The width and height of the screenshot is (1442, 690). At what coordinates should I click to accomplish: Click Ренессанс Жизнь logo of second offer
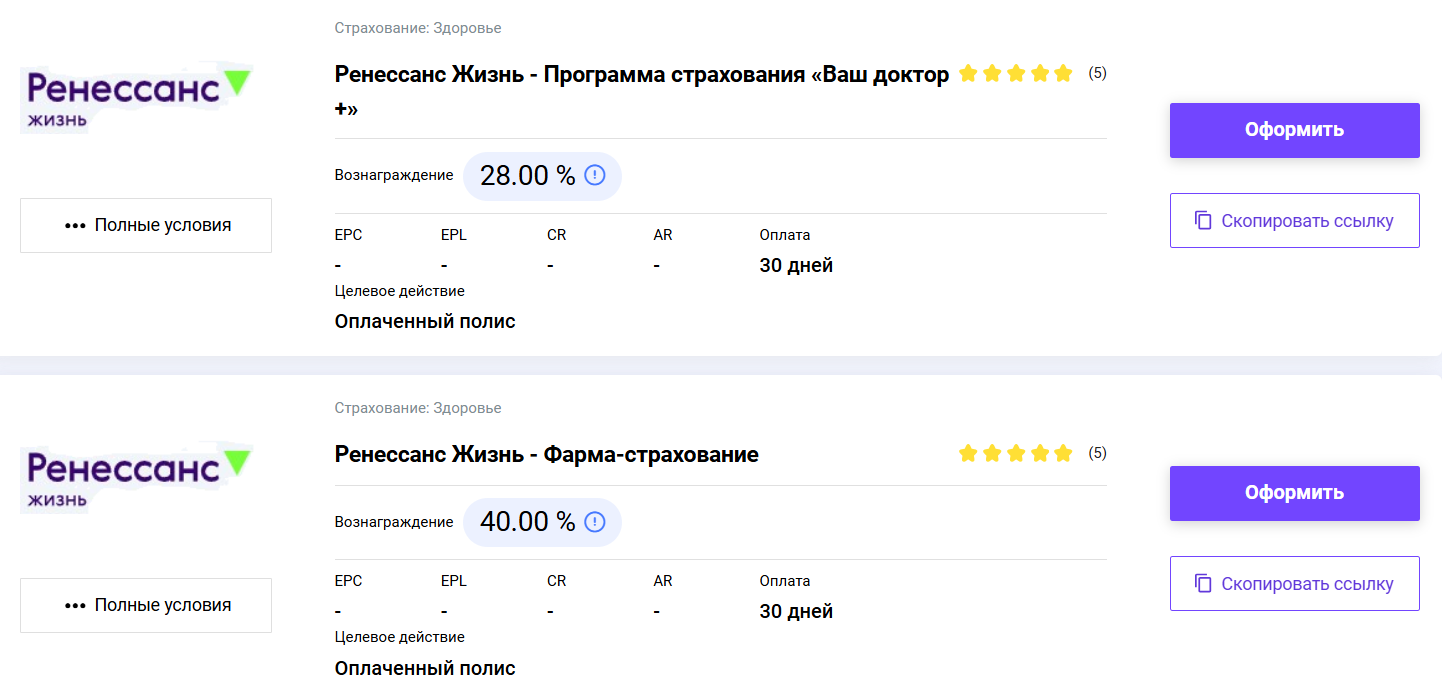(138, 480)
